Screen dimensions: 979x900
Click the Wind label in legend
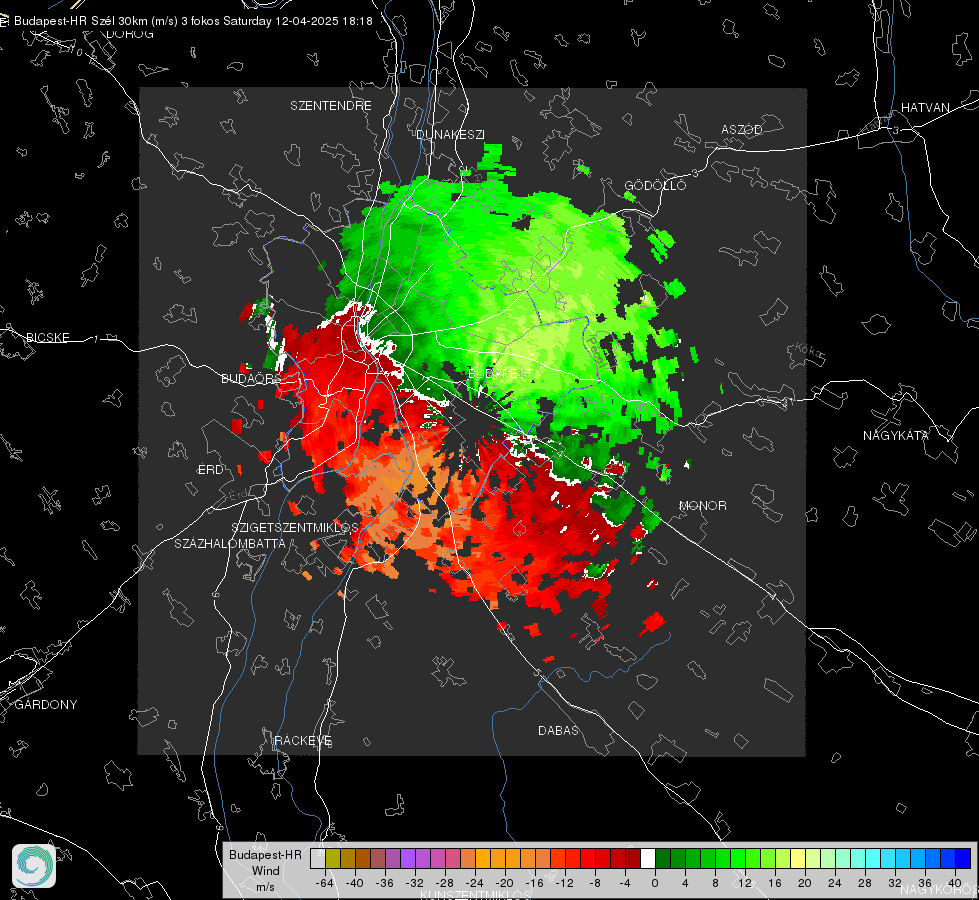[x=265, y=870]
